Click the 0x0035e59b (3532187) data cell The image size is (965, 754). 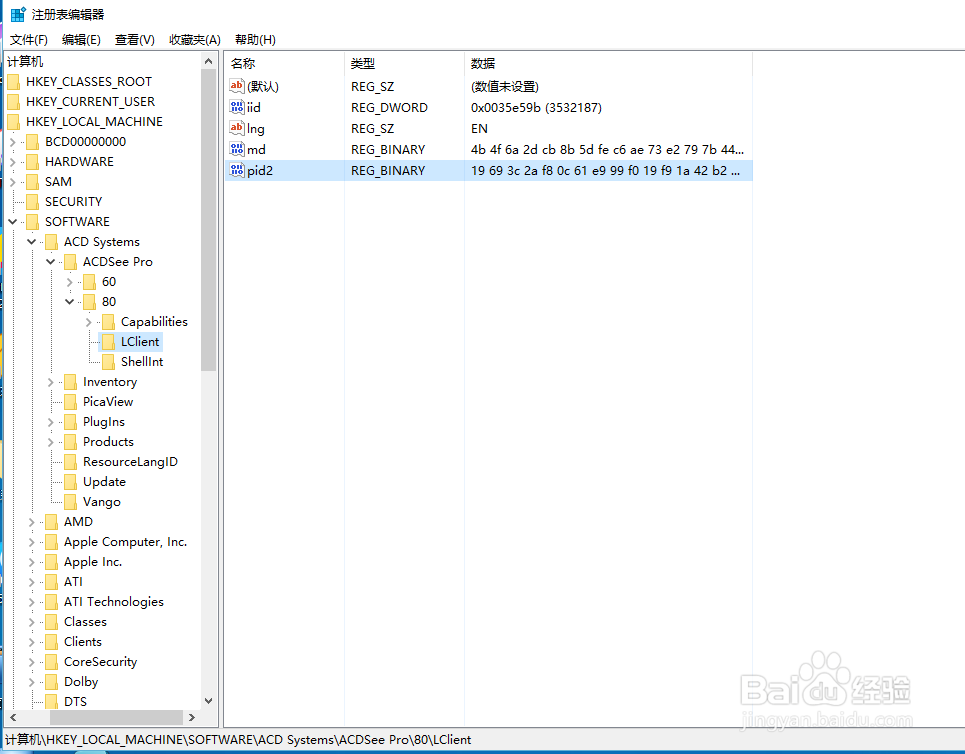(536, 108)
